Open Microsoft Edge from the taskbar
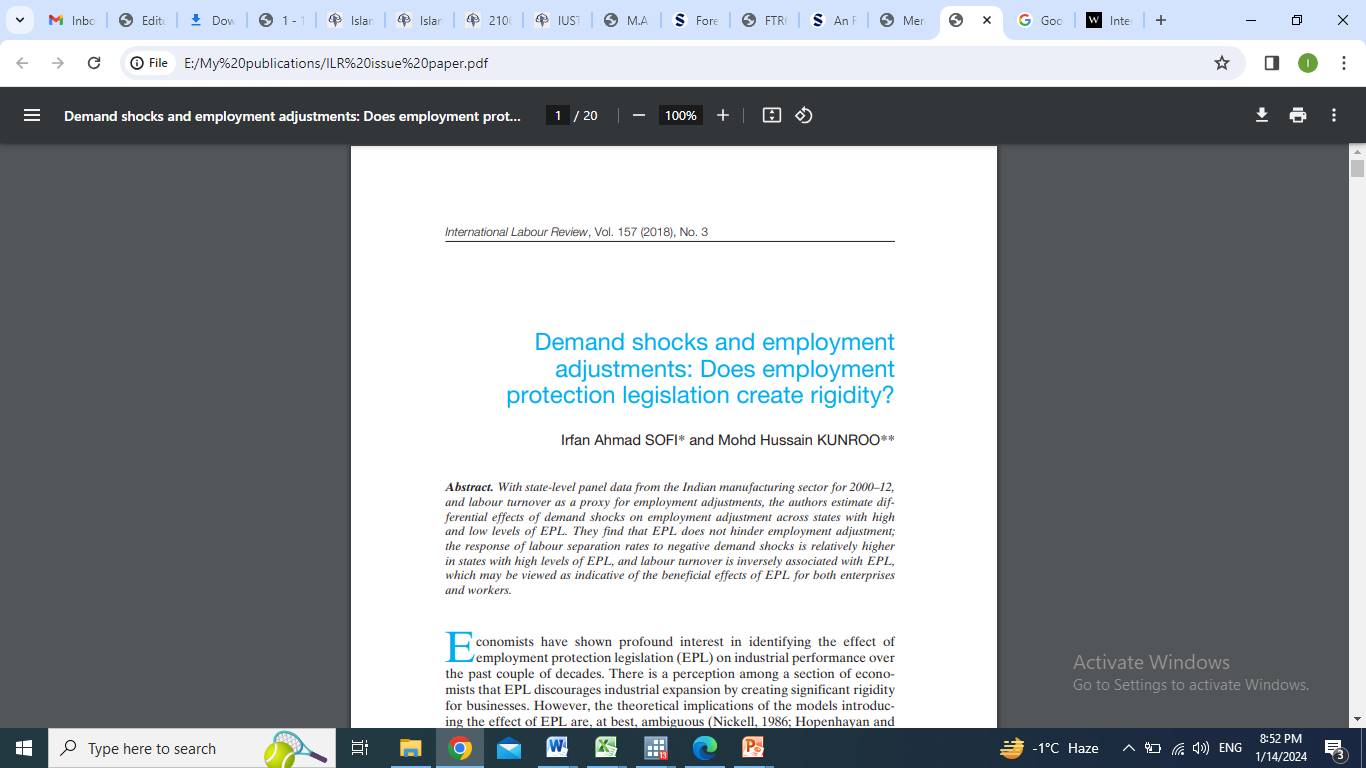The width and height of the screenshot is (1366, 768). click(704, 748)
